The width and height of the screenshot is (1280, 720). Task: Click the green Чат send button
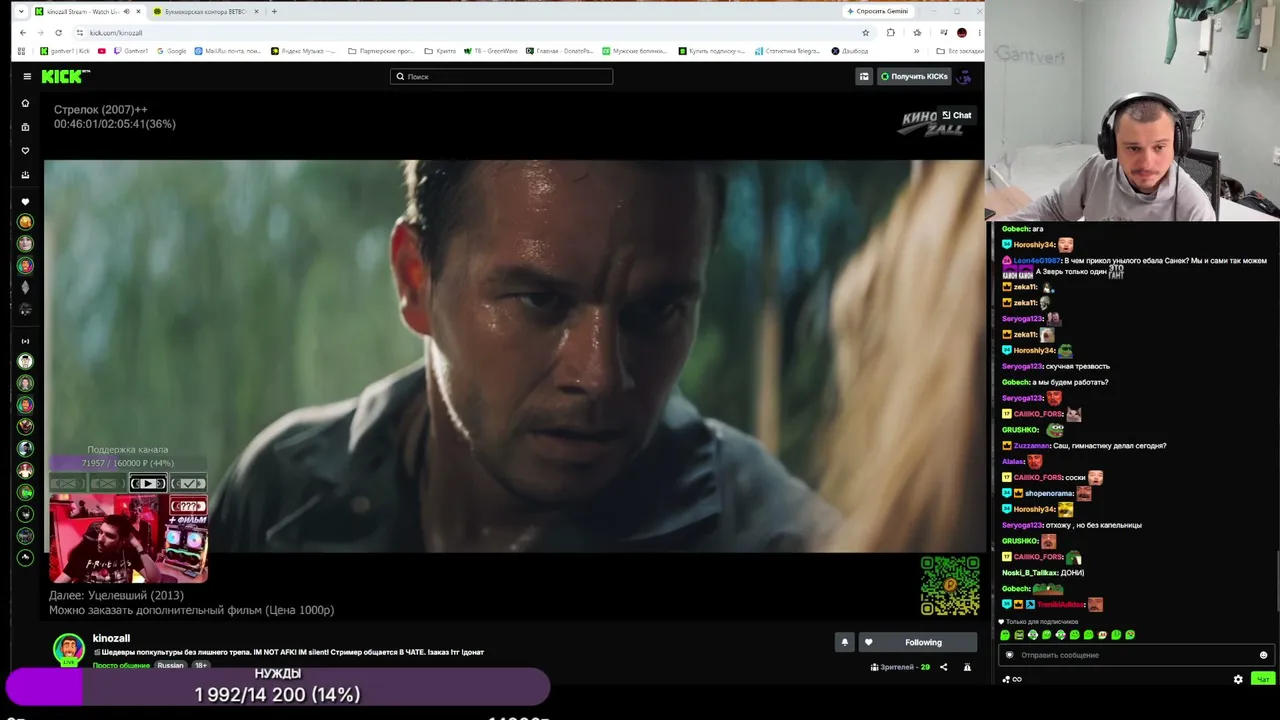click(1263, 679)
